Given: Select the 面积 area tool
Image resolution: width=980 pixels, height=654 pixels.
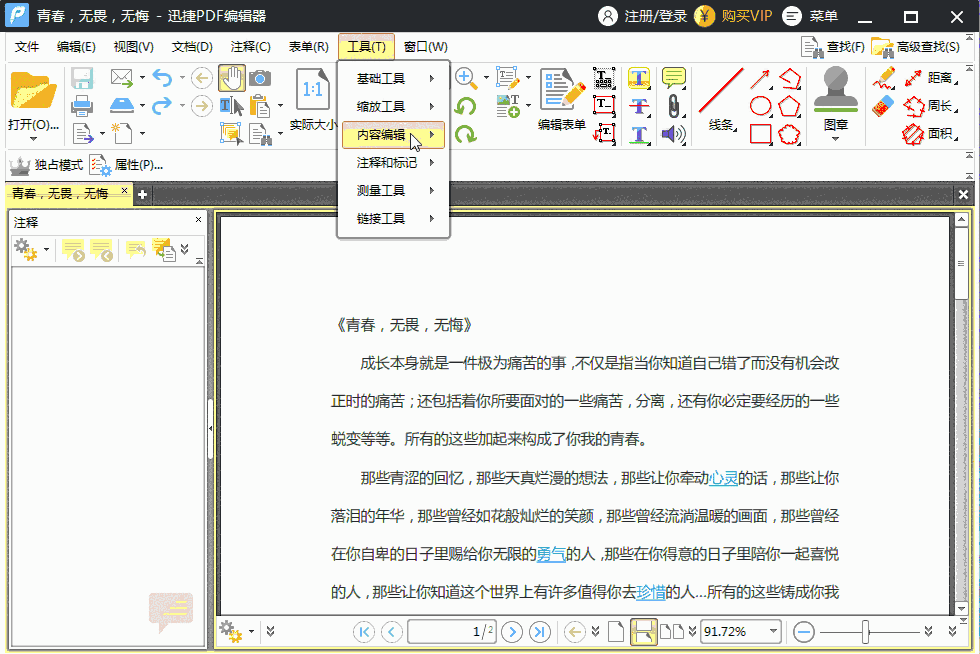Looking at the screenshot, I should coord(931,134).
